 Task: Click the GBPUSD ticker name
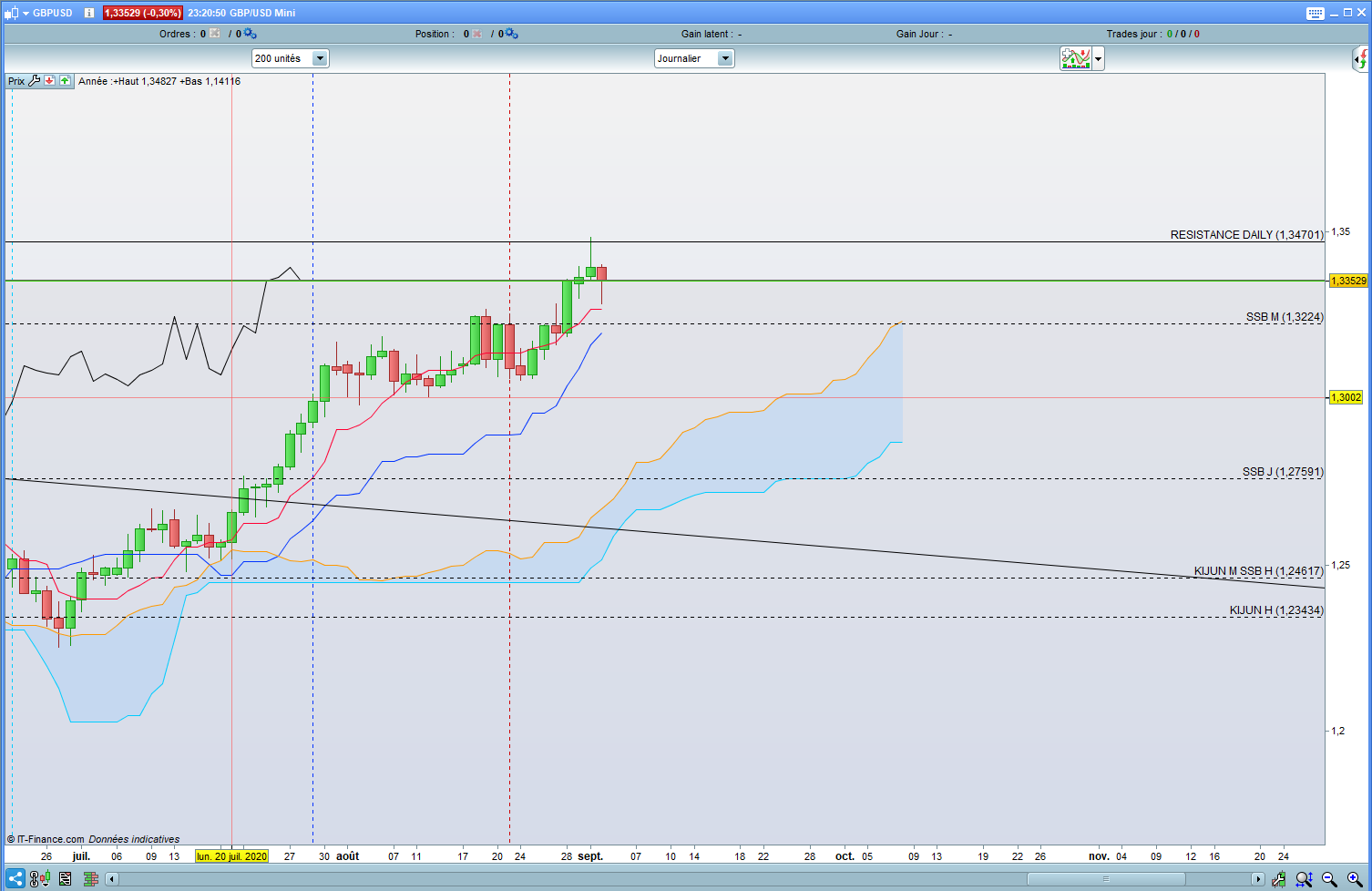coord(53,13)
